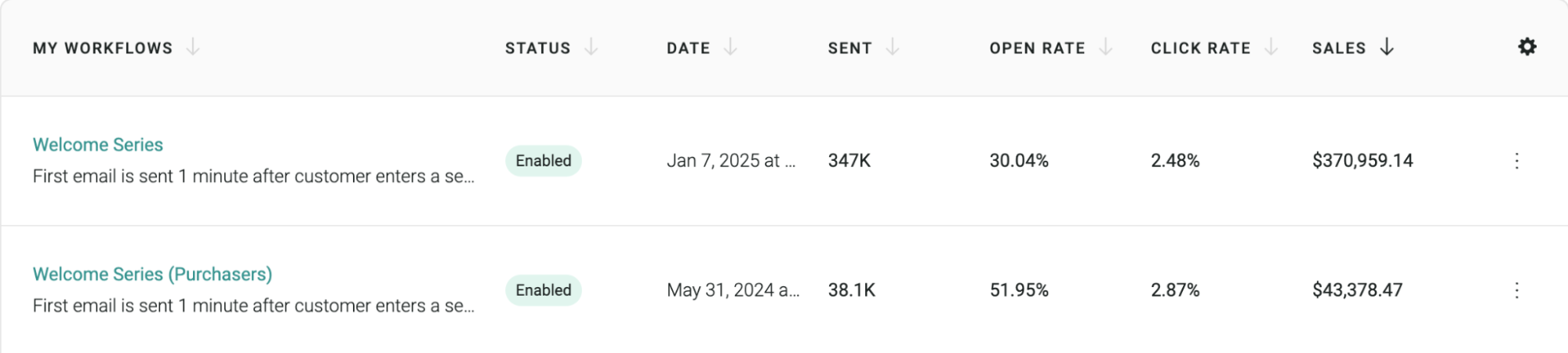Sort by Date arrow icon
Viewport: 1568px width, 353px height.
[x=730, y=48]
